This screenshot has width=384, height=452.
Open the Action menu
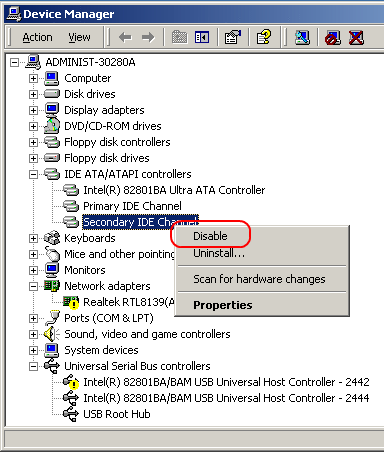click(37, 37)
